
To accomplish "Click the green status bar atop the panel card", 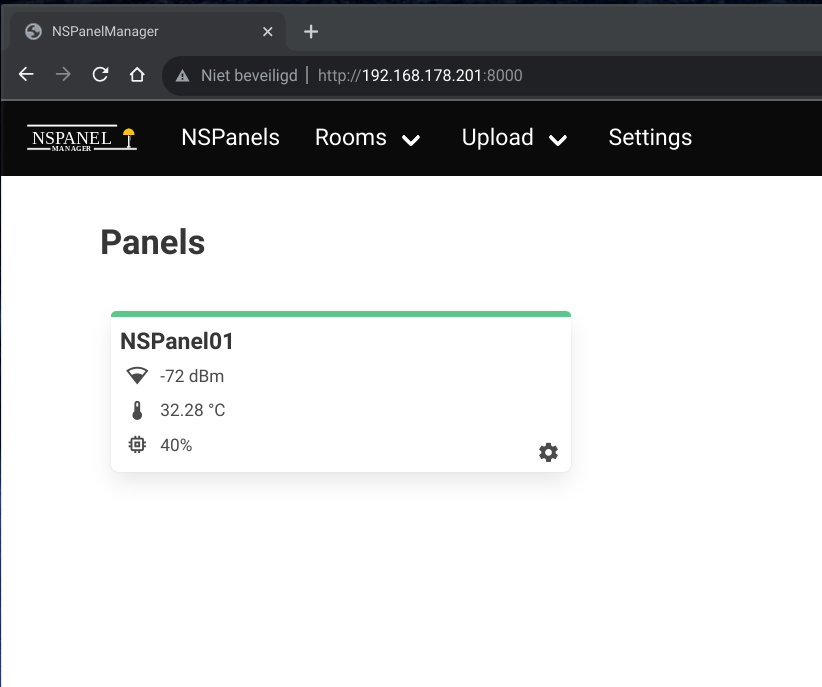I will pyautogui.click(x=341, y=312).
